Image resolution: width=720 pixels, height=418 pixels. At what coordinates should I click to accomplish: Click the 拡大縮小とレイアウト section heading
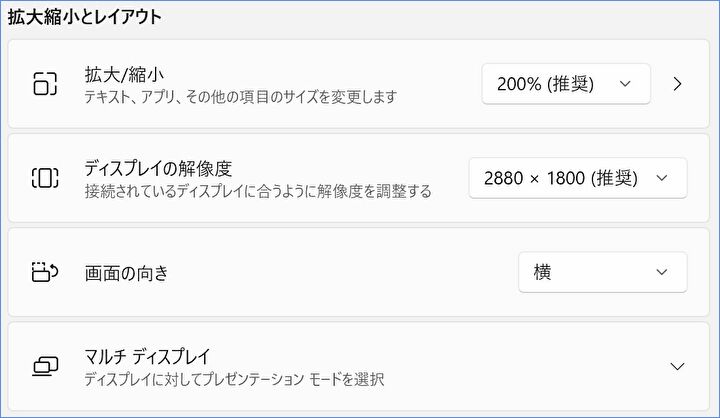85,17
